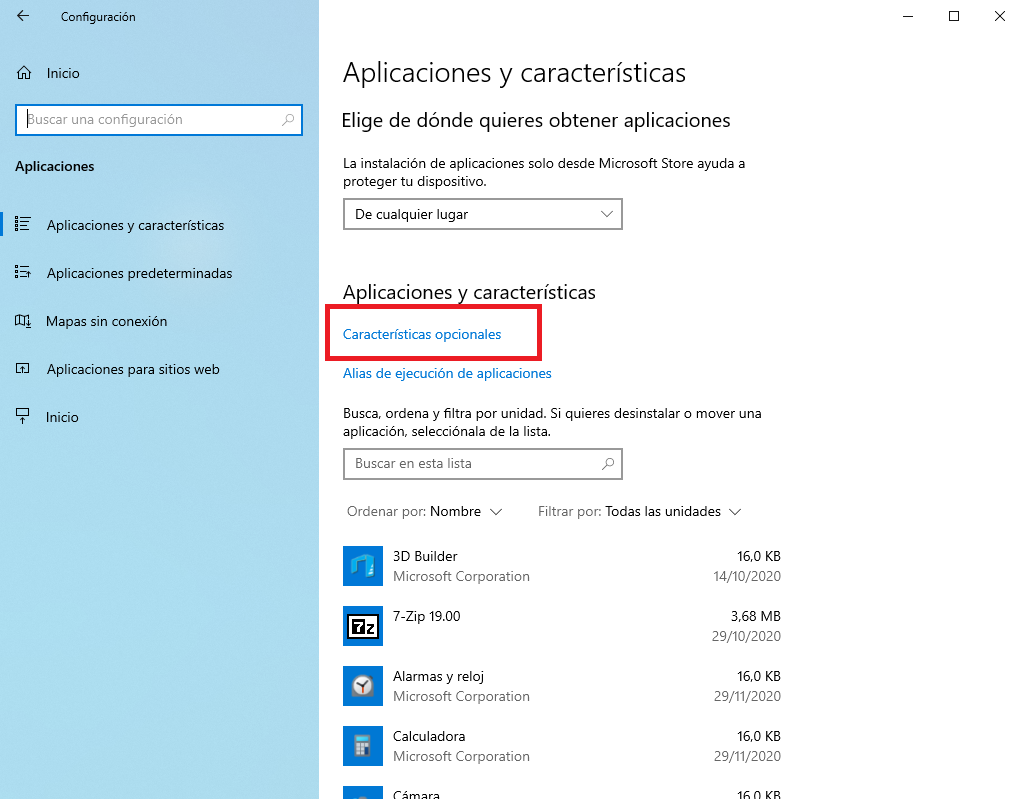Click the 3D Builder app icon
The image size is (1022, 799).
tap(361, 566)
